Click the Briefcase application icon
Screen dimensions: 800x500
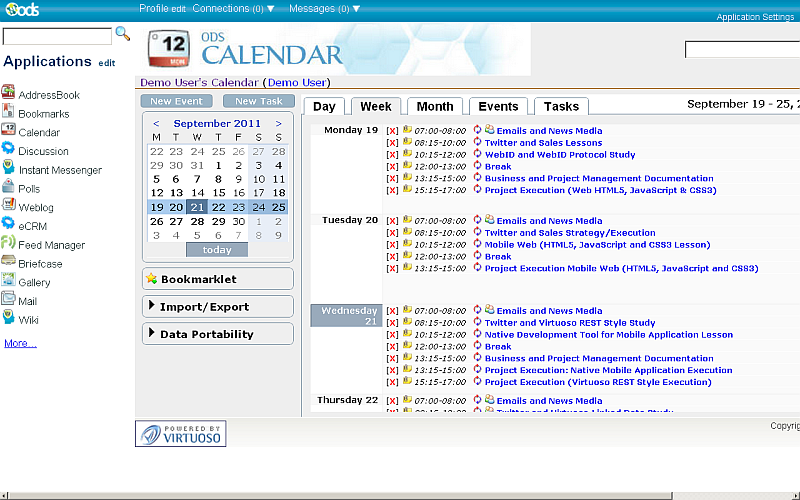[8, 263]
